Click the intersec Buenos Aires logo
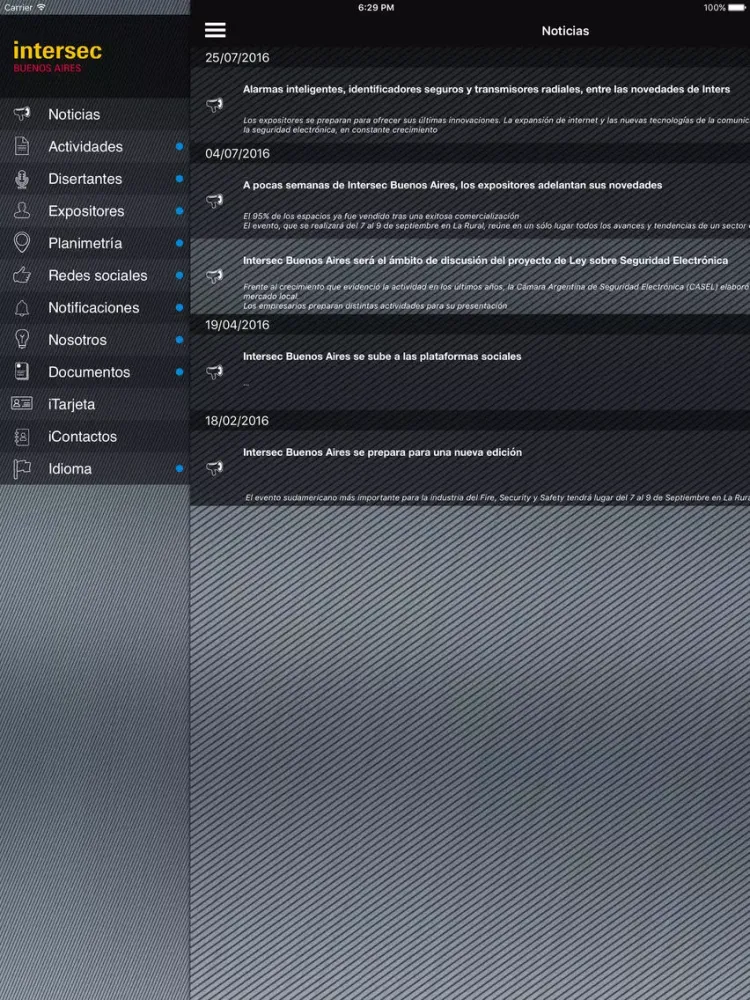Viewport: 750px width, 1000px height. click(x=57, y=57)
